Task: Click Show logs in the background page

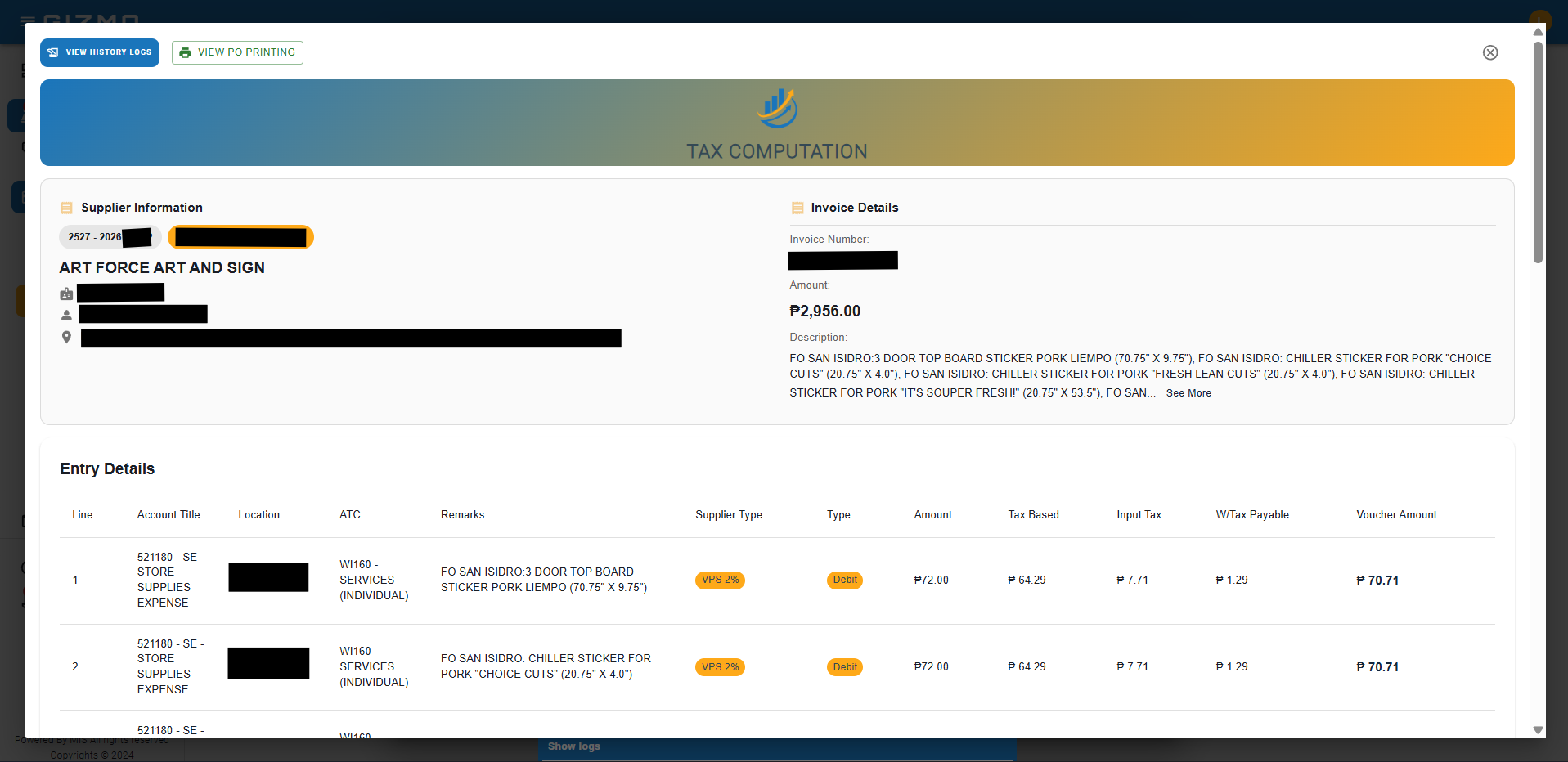Action: pos(574,746)
